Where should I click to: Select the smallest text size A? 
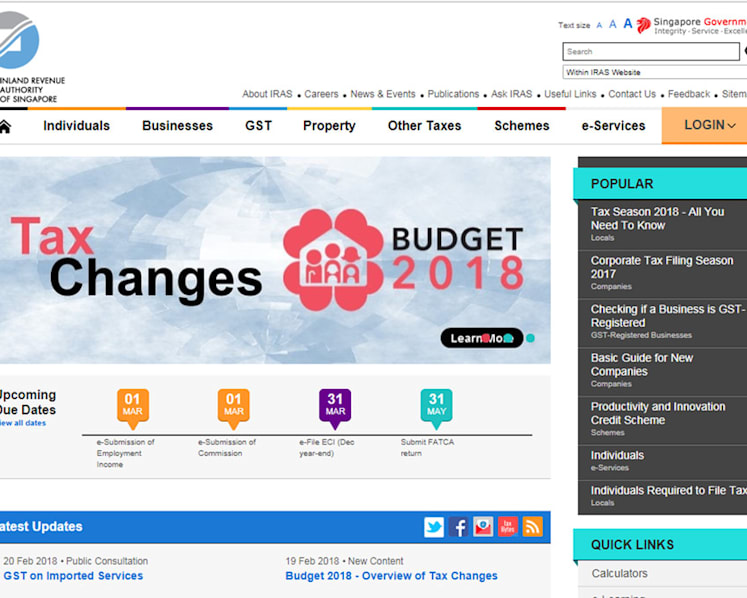tap(599, 25)
